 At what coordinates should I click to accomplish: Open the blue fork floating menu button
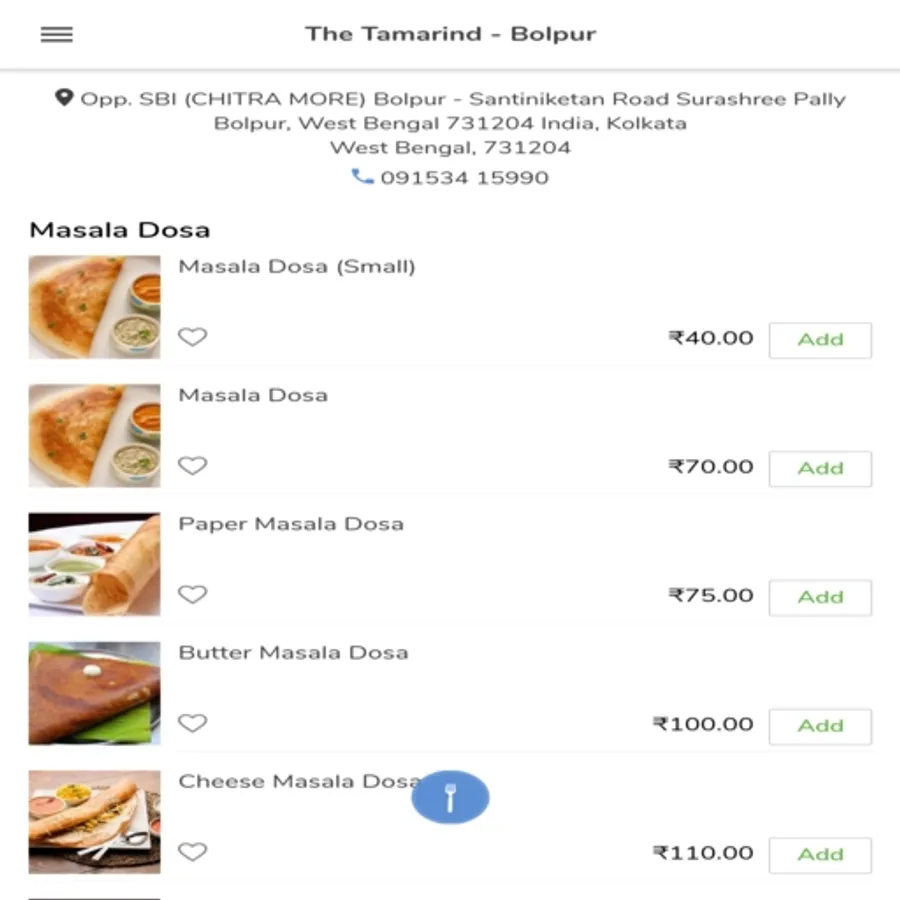[450, 797]
